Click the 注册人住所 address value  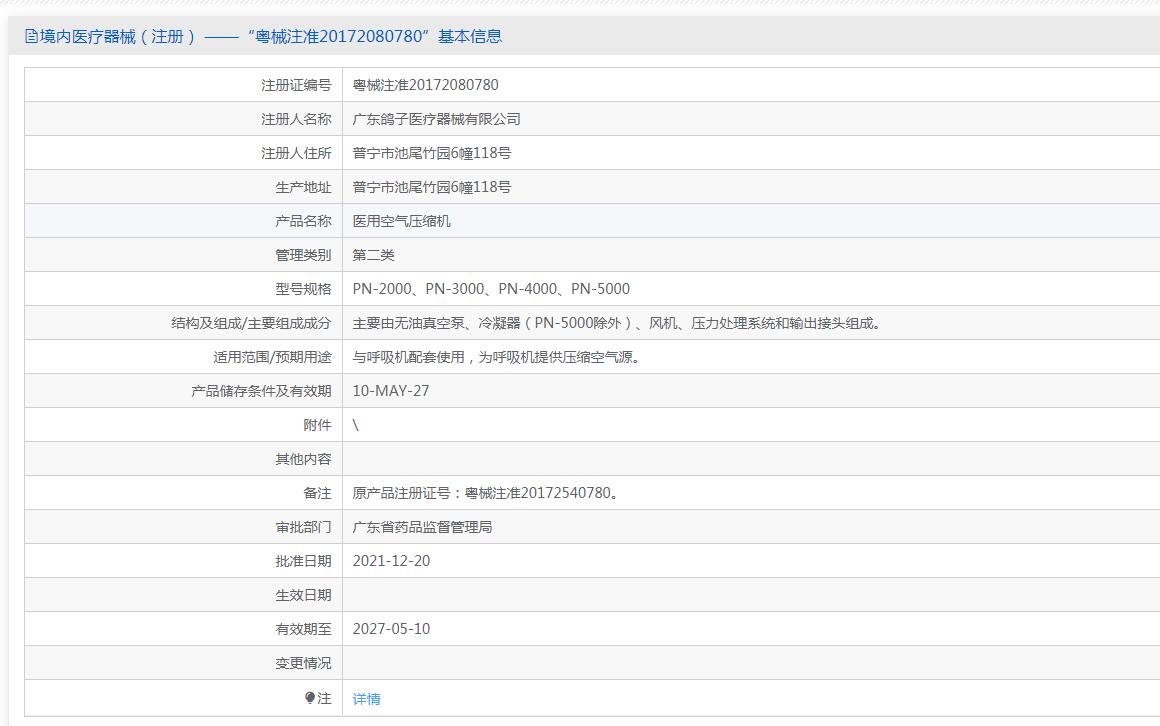(x=431, y=153)
